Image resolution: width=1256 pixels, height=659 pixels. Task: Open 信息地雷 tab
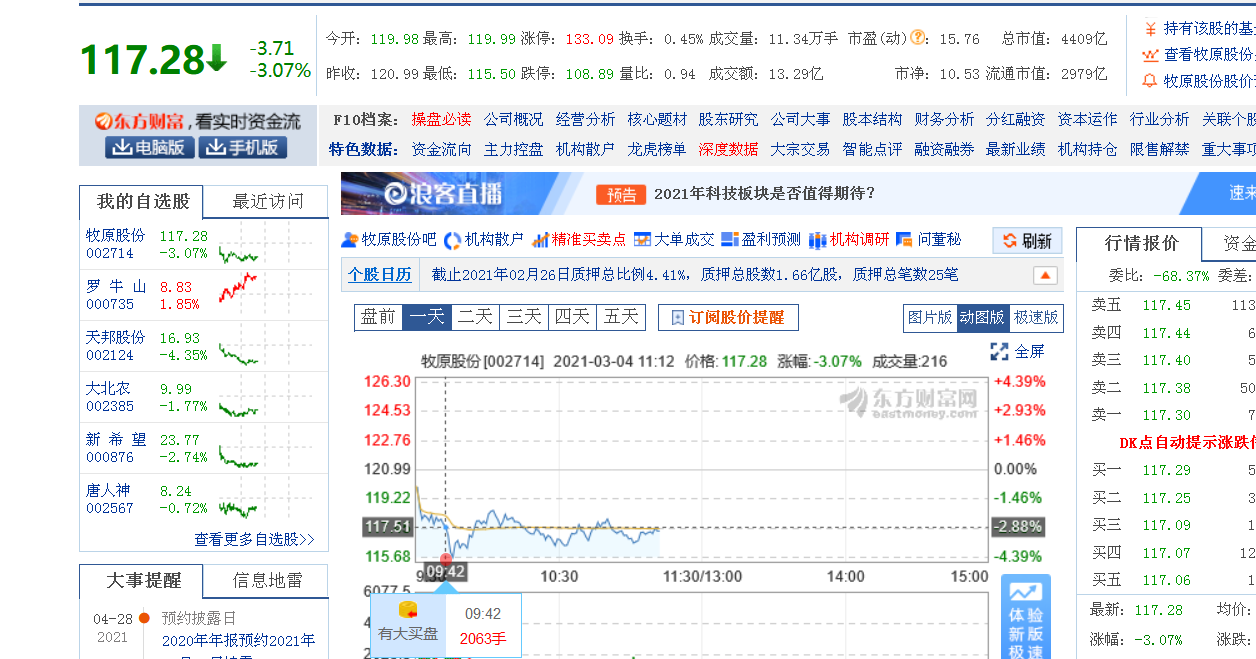click(x=267, y=581)
